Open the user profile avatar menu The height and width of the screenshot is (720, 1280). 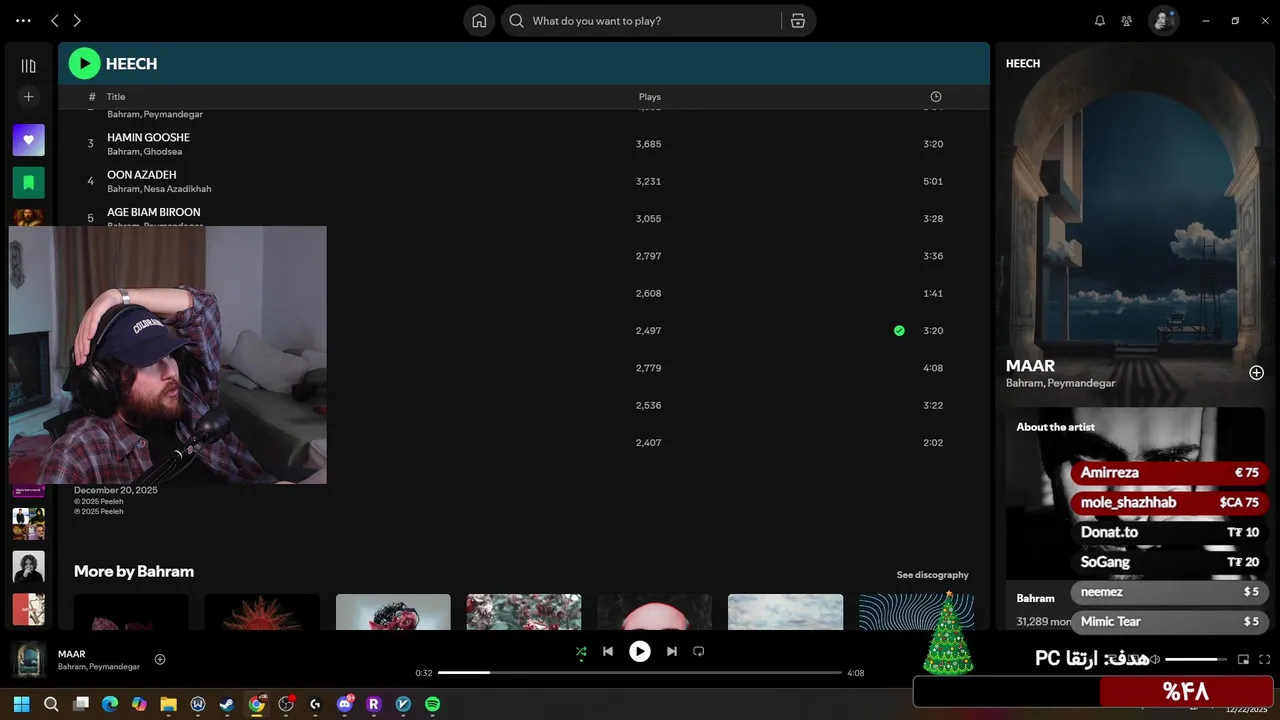[1163, 20]
